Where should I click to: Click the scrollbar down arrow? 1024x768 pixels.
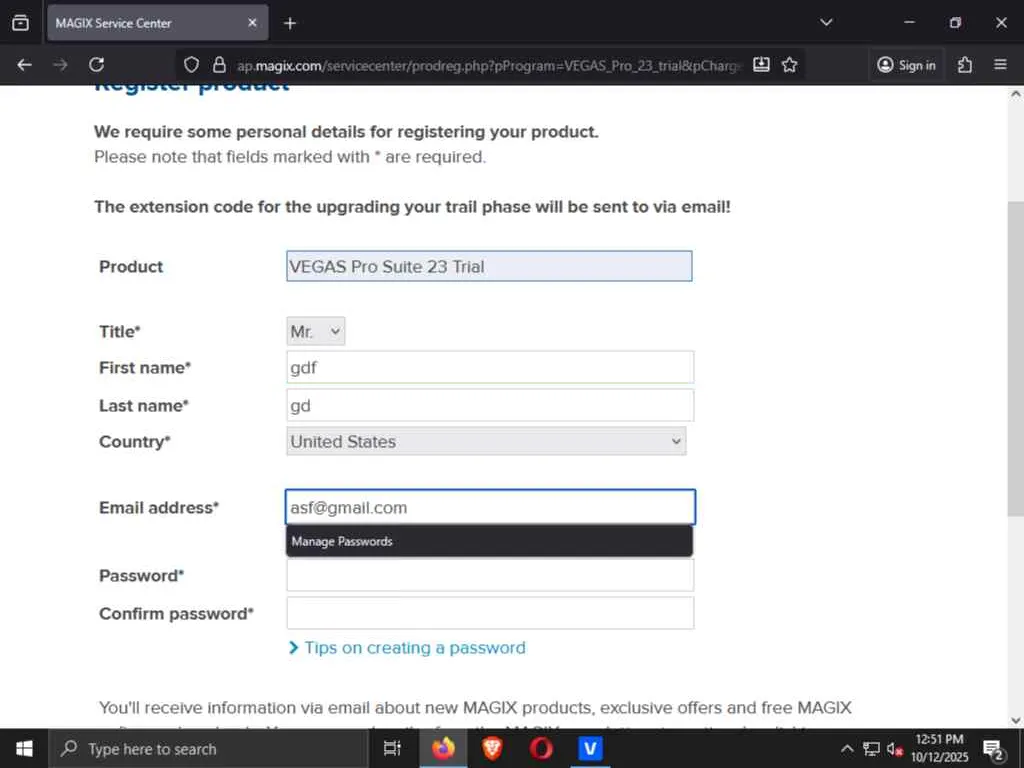click(1016, 721)
